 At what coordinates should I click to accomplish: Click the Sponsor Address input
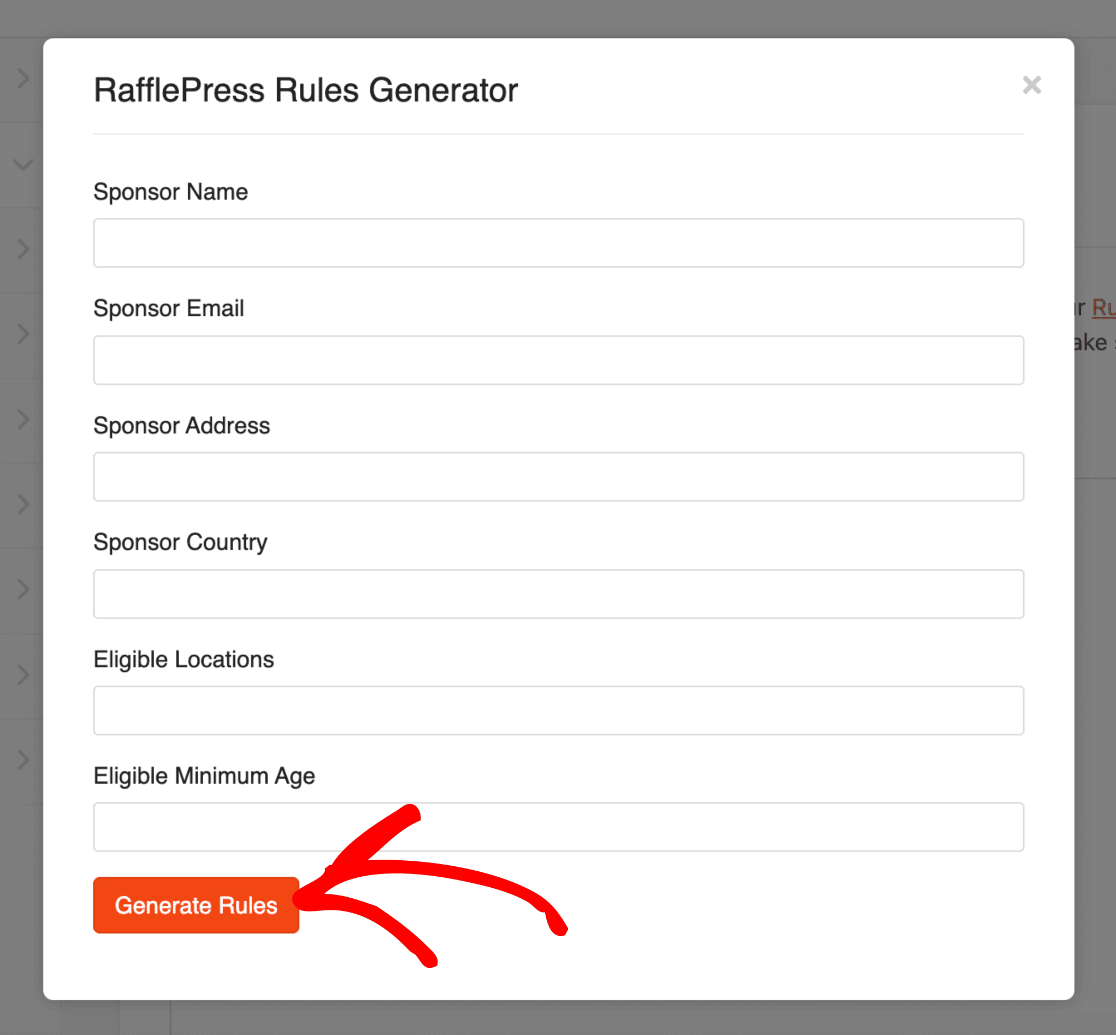(558, 476)
